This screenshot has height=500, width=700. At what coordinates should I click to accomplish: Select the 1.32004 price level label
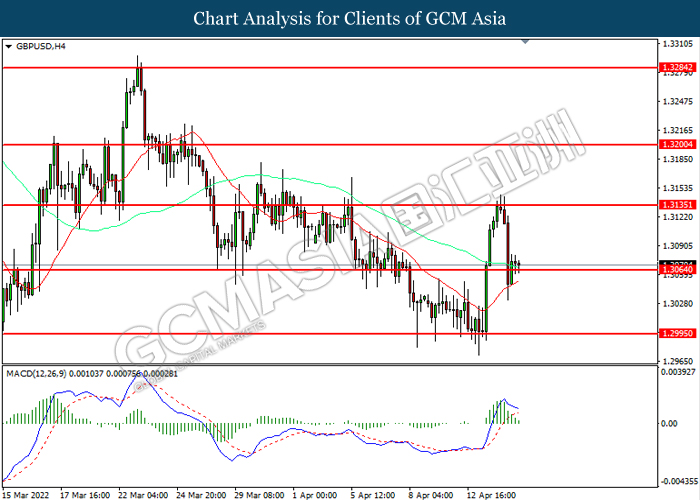coord(678,144)
